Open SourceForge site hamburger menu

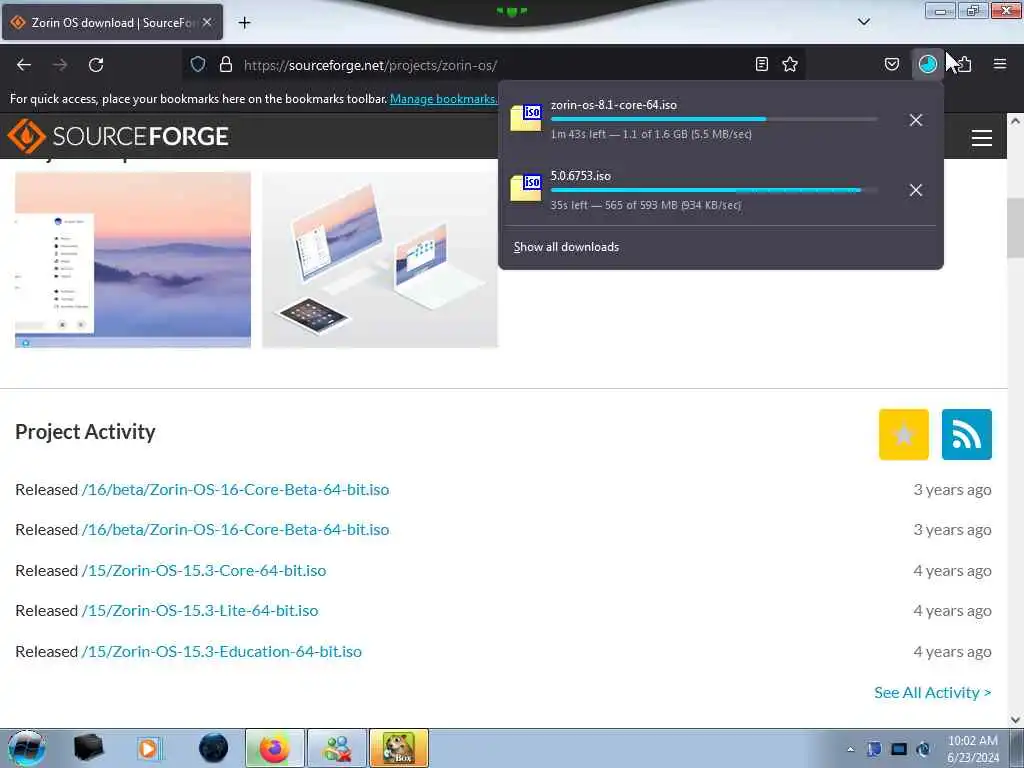tap(982, 138)
